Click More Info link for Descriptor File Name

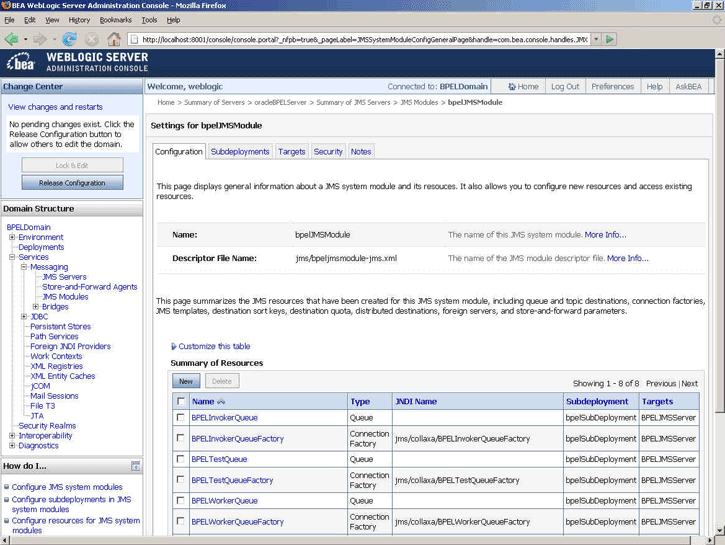627,258
